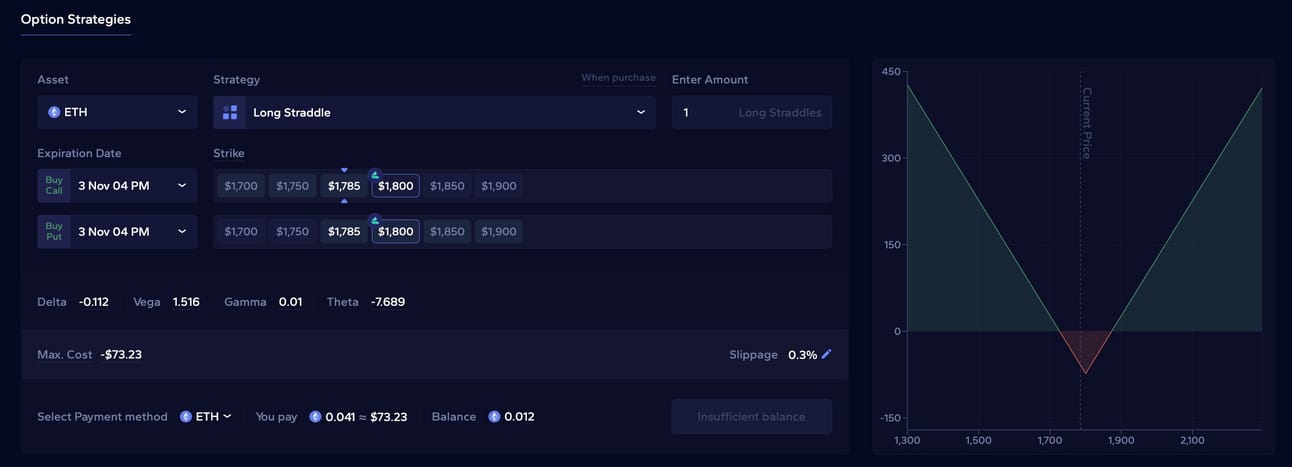
Task: Click the slippage edit pencil icon
Action: point(826,354)
